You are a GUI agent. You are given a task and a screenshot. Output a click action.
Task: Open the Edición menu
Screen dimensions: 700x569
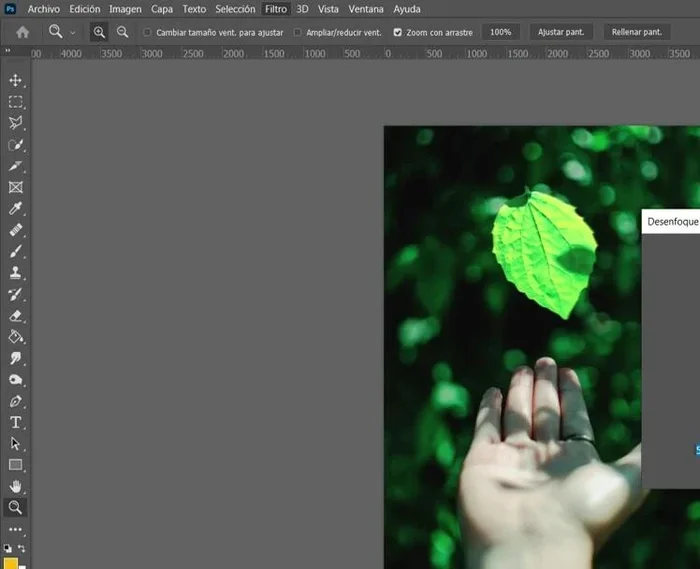85,9
